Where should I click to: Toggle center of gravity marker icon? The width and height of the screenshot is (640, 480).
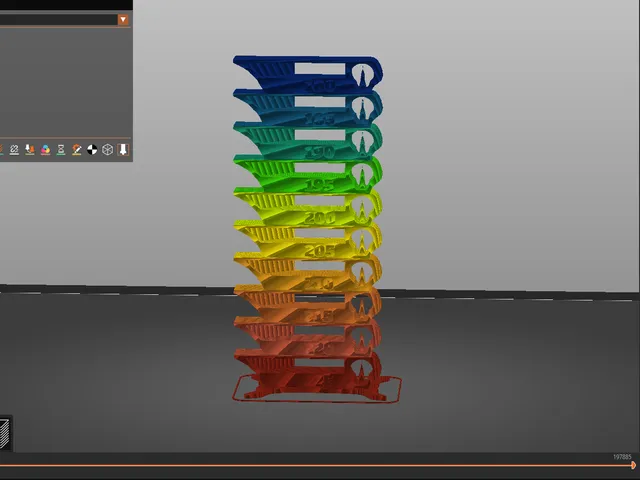coord(92,150)
